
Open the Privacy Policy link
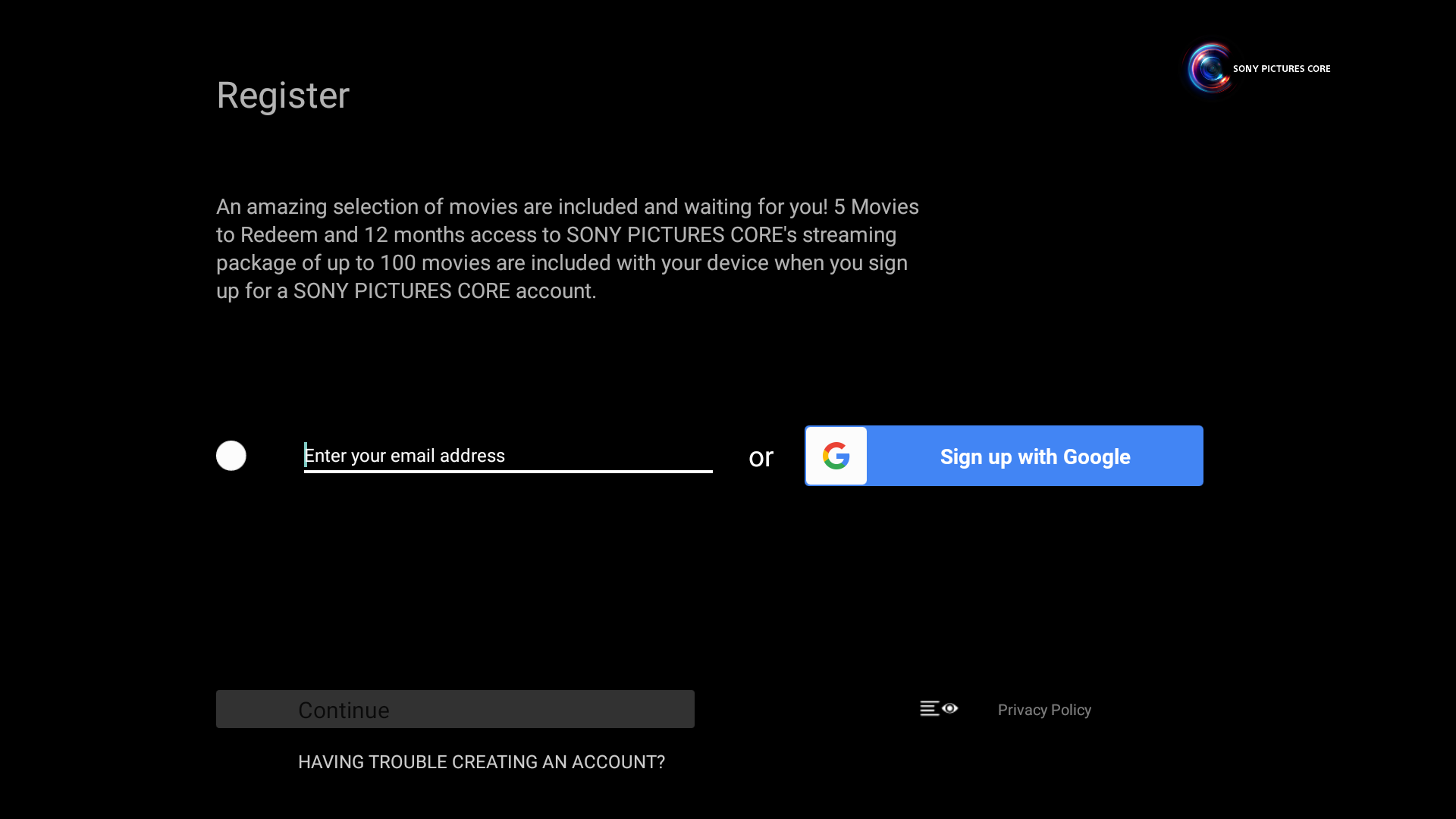1043,710
